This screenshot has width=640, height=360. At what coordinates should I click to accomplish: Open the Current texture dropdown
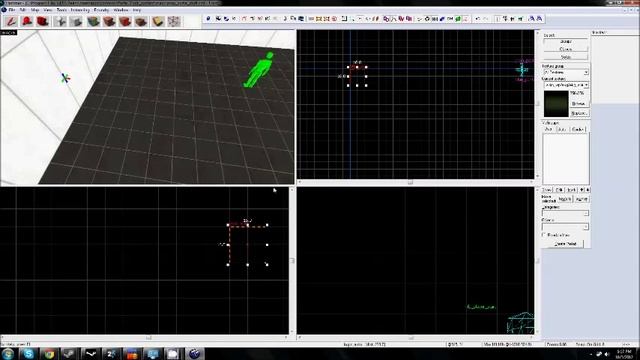[567, 85]
